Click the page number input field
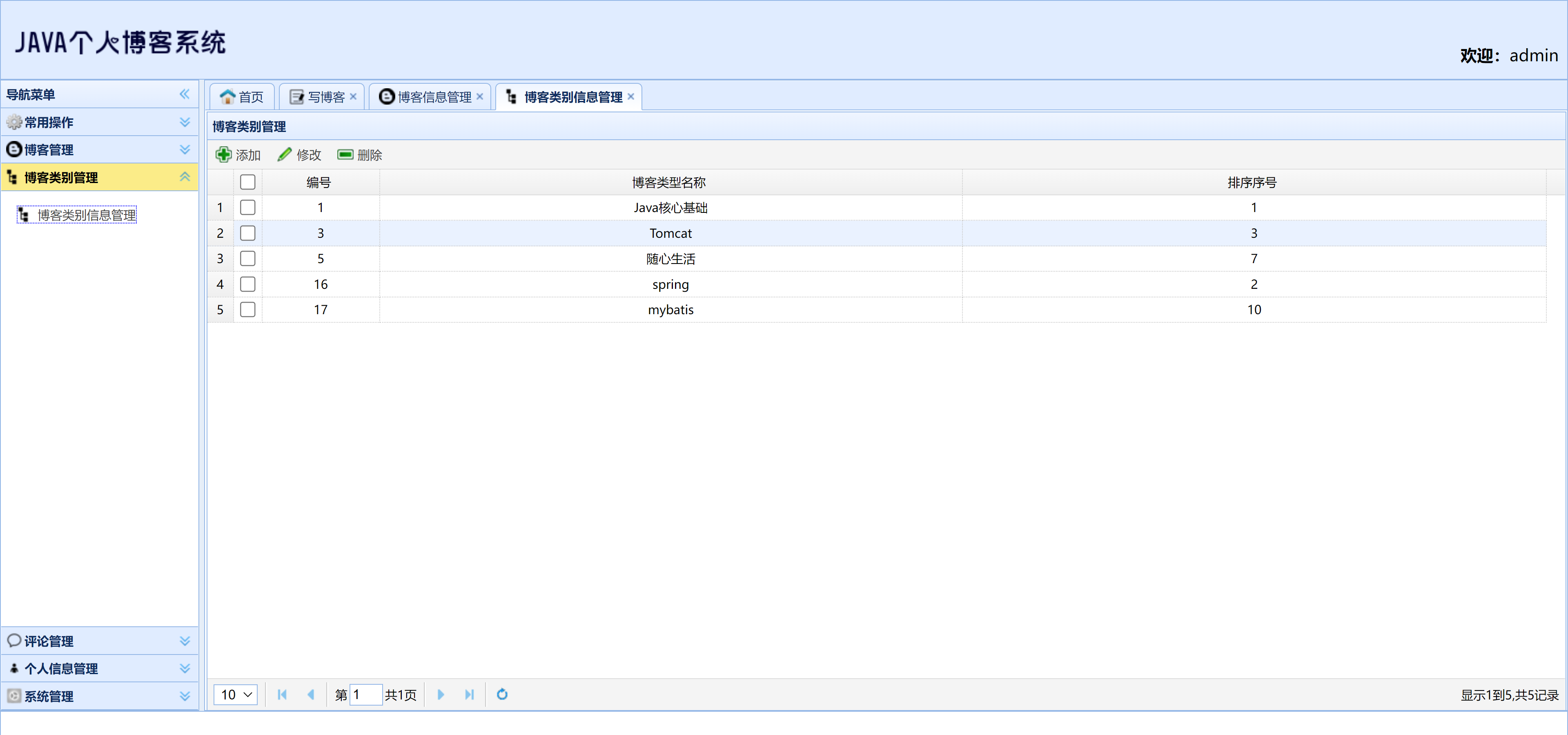 click(367, 694)
